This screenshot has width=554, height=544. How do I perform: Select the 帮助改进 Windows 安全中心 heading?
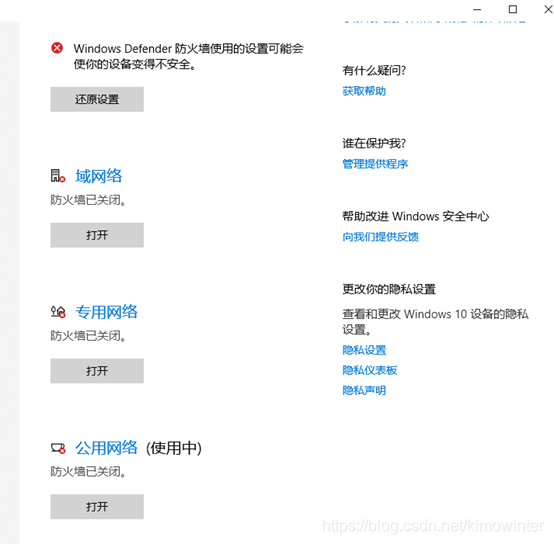pyautogui.click(x=416, y=216)
